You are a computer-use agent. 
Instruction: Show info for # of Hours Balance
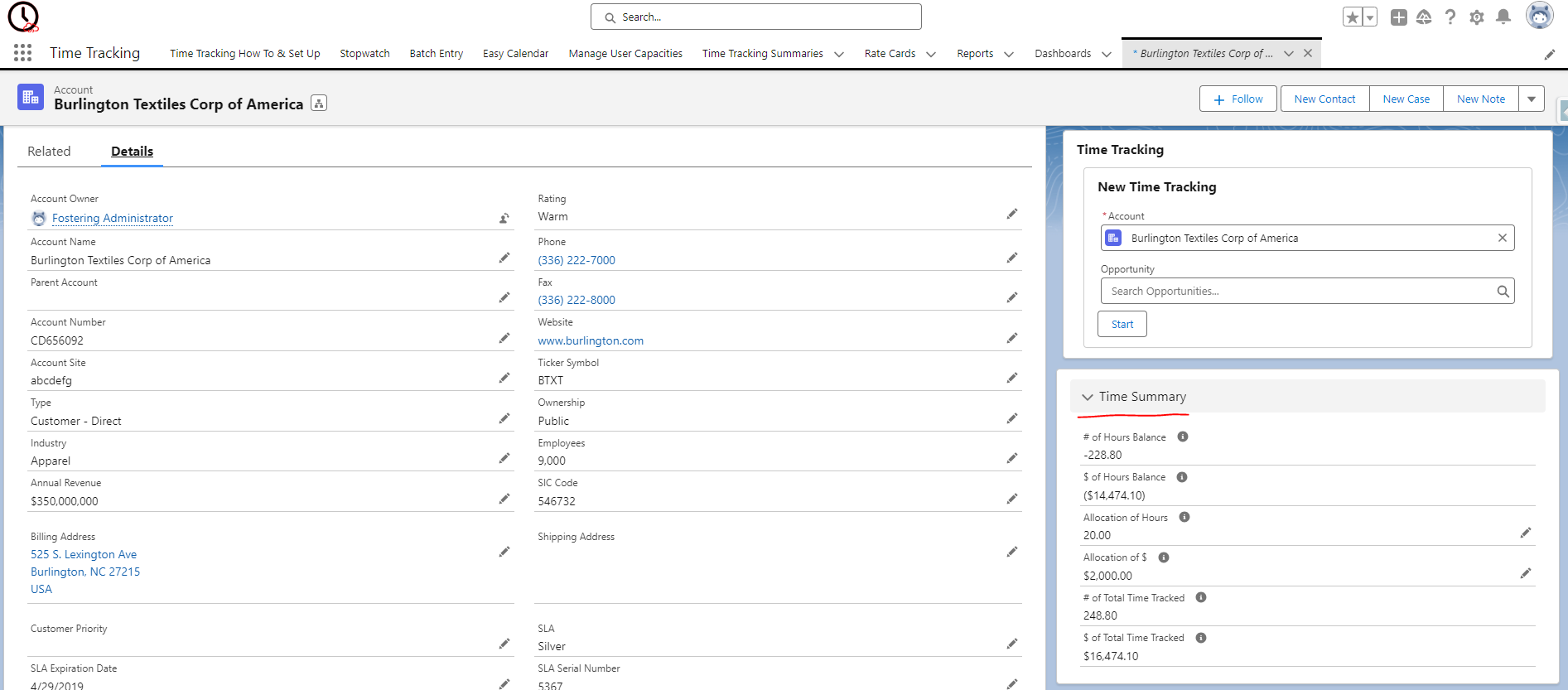click(1183, 437)
